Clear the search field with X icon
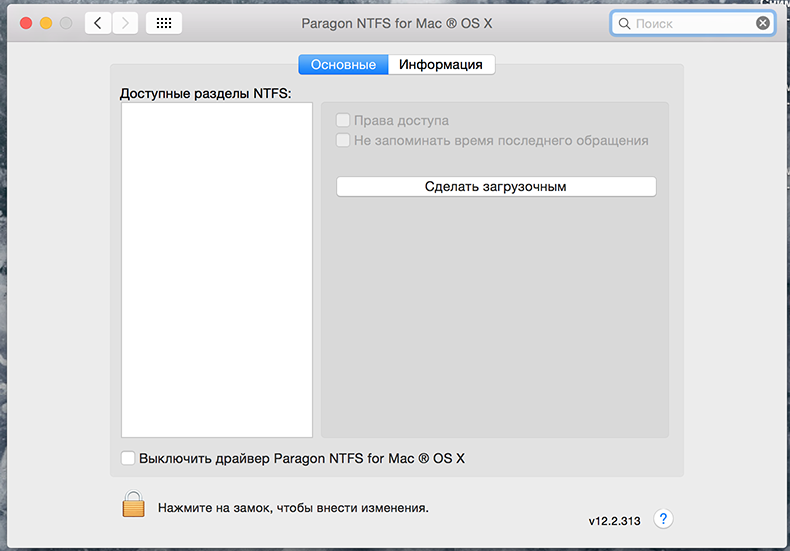790x551 pixels. (x=763, y=23)
